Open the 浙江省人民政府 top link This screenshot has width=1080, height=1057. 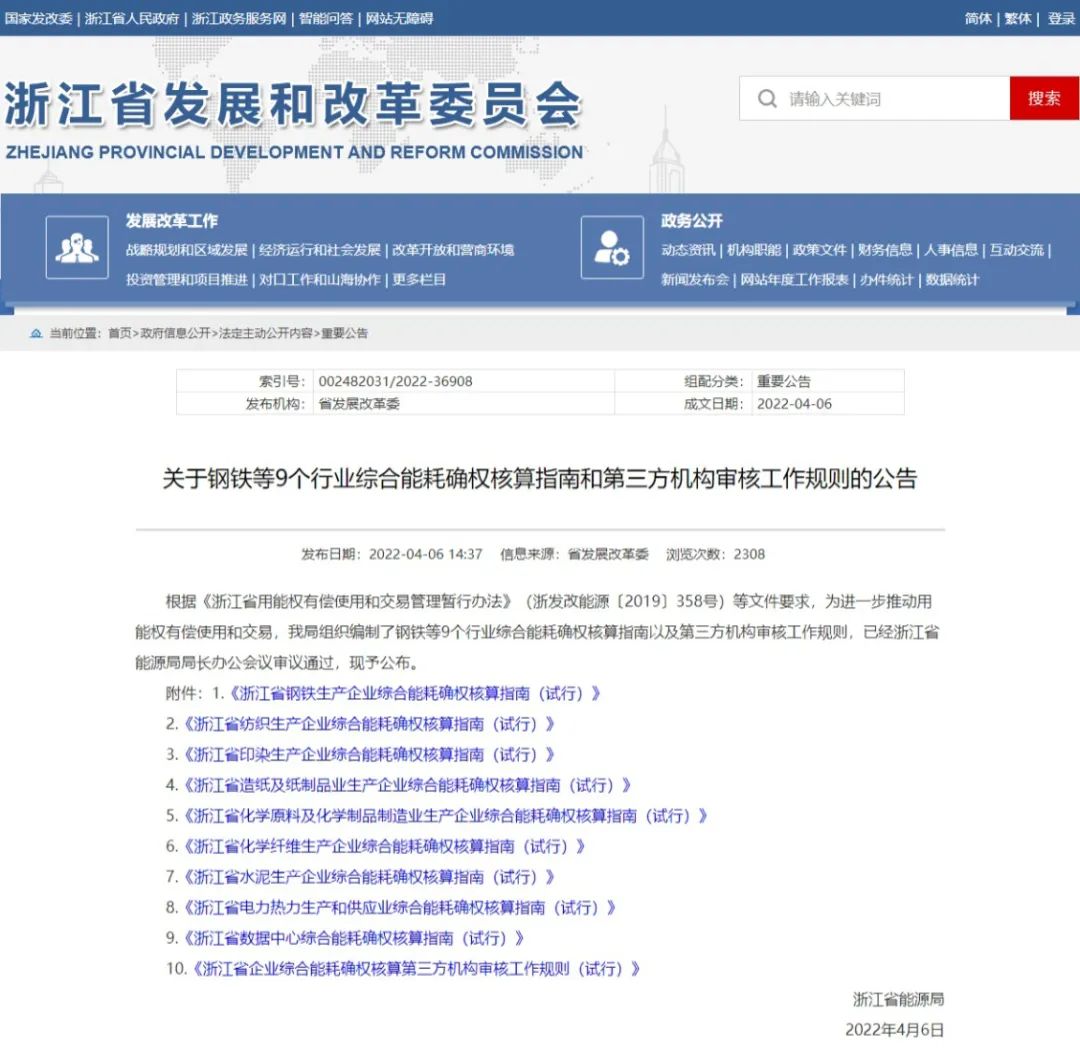click(132, 19)
